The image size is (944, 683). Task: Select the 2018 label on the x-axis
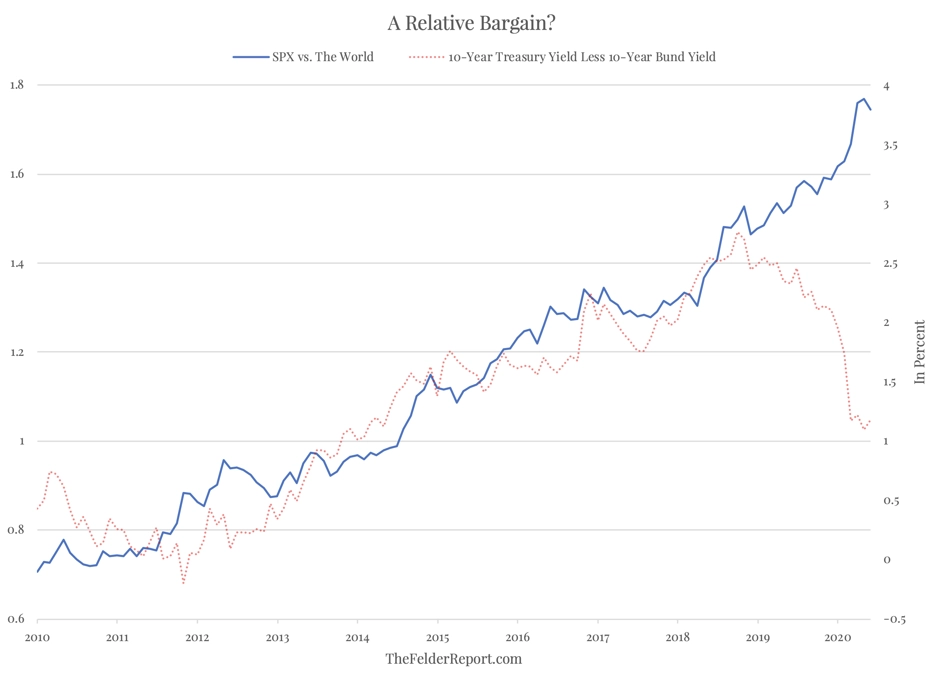677,637
